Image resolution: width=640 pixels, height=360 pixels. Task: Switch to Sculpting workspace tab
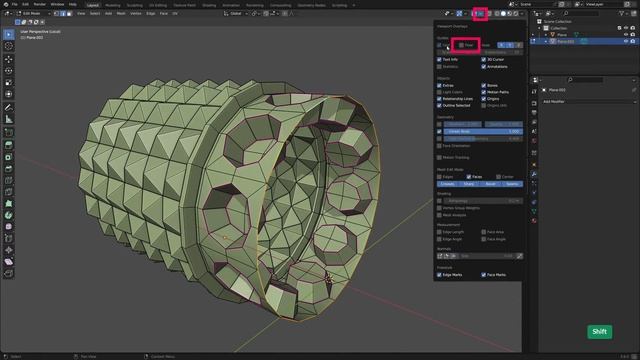[134, 5]
